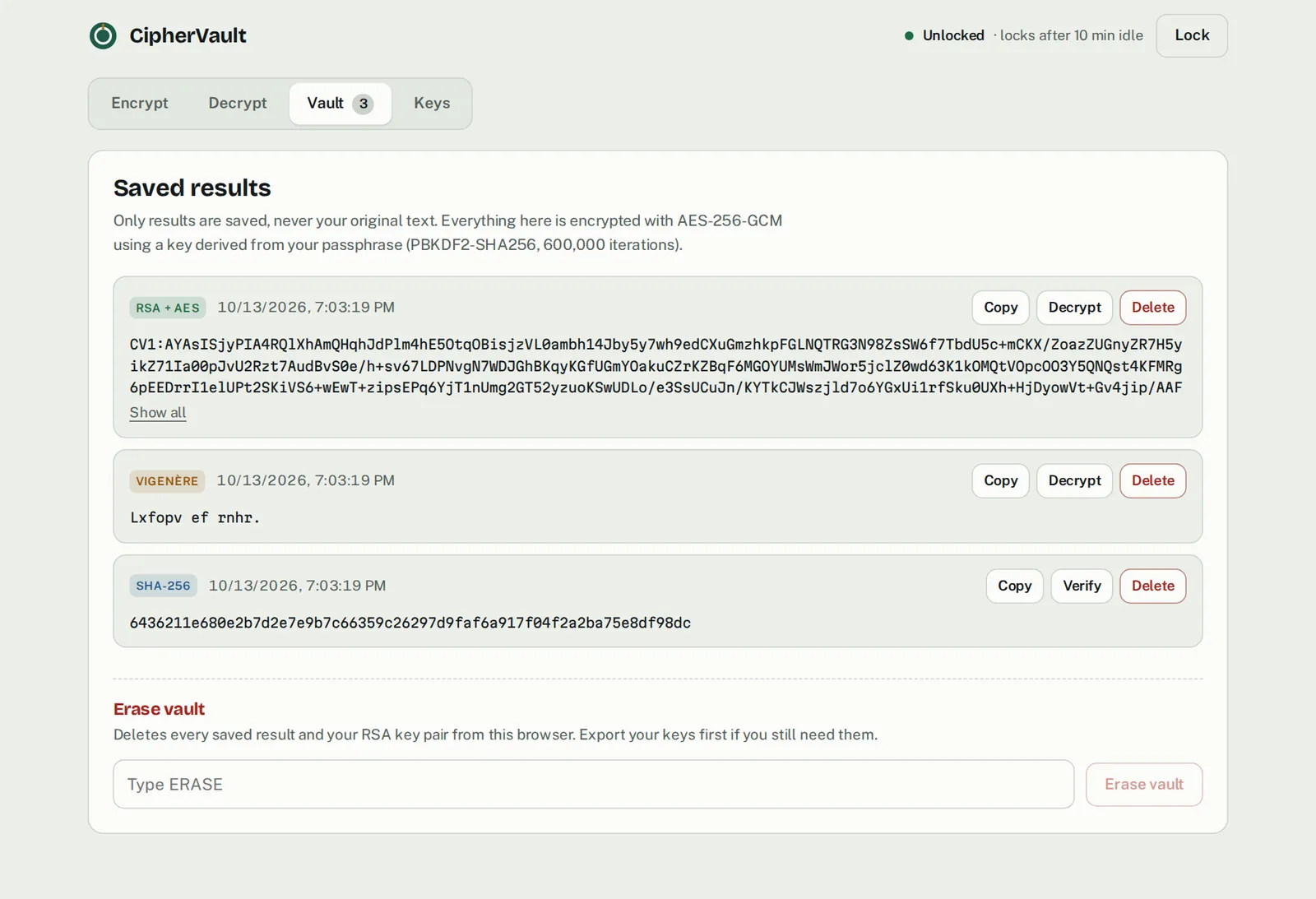Delete the RSA + AES entry
The height and width of the screenshot is (899, 1316).
(x=1152, y=307)
